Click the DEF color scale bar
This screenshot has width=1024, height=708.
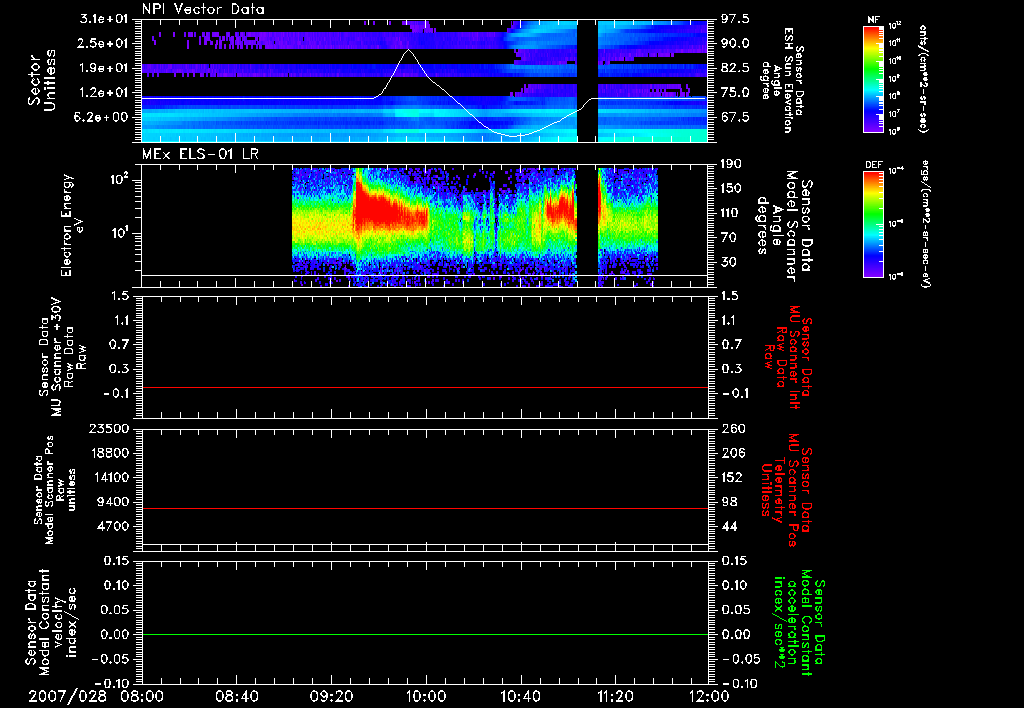pyautogui.click(x=874, y=225)
